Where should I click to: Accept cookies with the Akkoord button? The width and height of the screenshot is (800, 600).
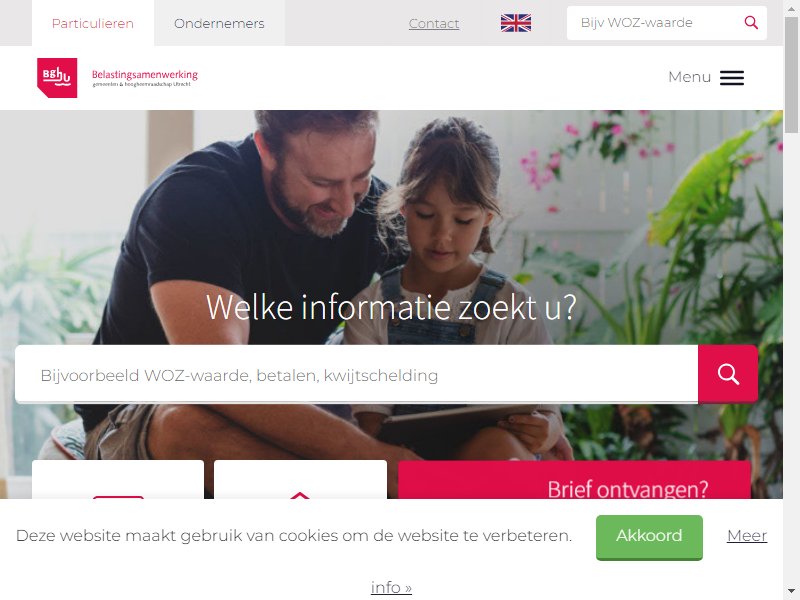point(649,536)
